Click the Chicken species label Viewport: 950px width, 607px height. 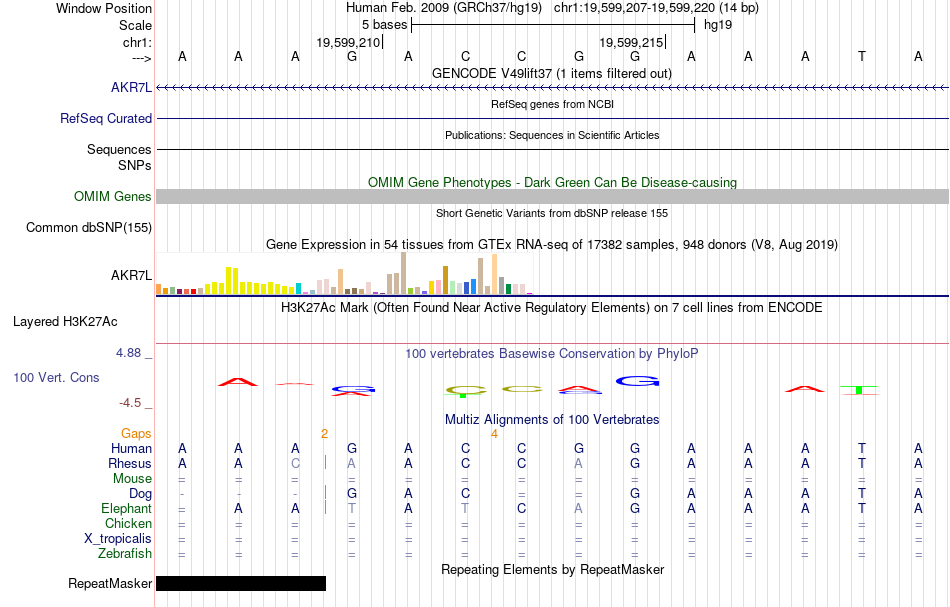pos(128,523)
